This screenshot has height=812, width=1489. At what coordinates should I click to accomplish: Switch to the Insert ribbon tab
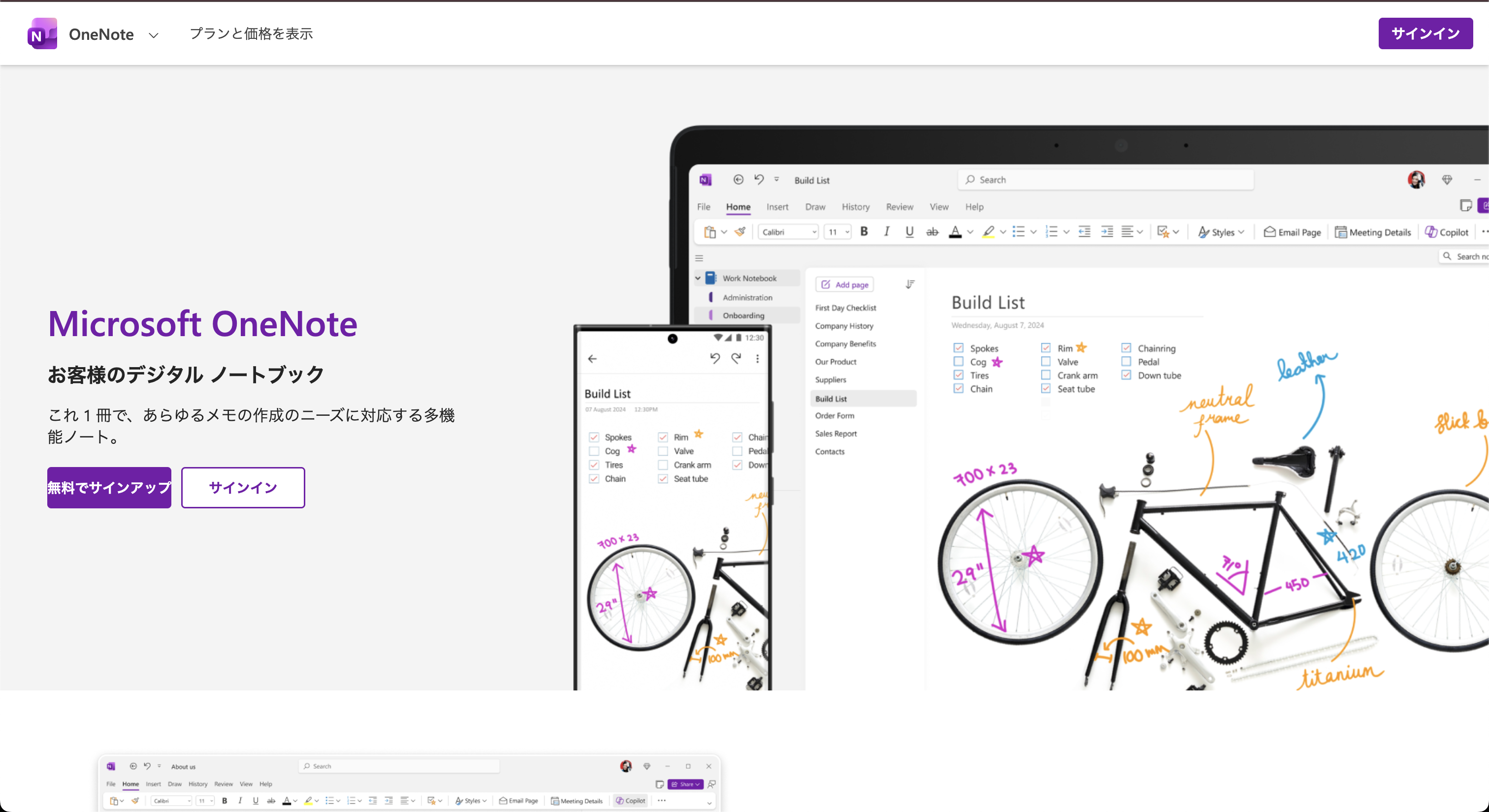777,207
